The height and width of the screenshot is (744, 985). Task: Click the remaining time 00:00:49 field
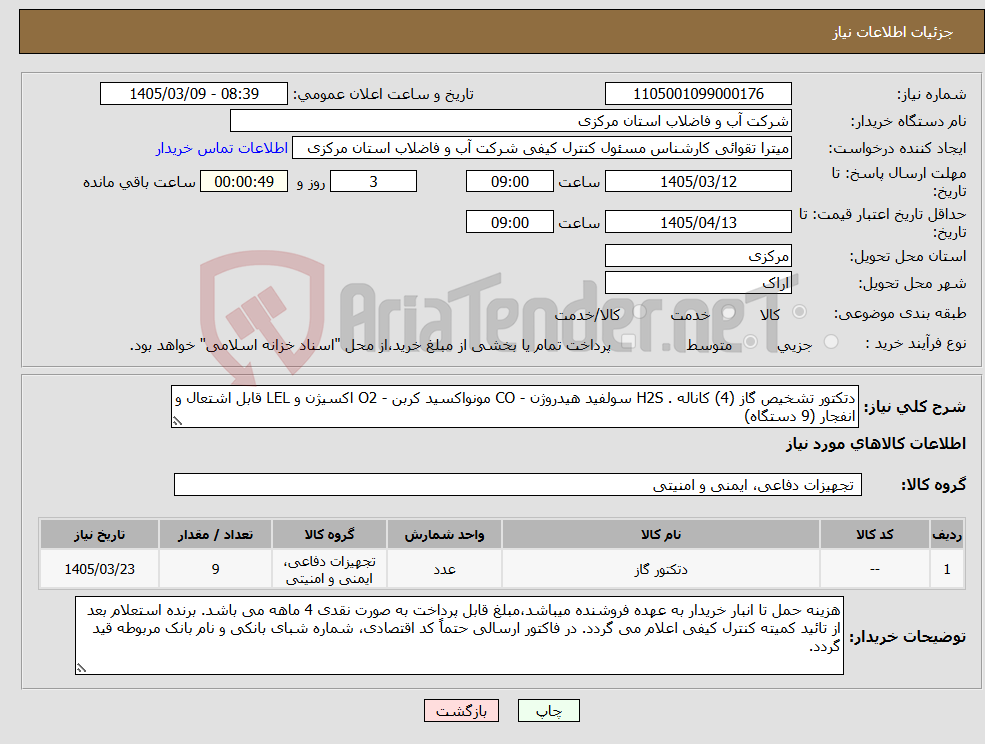(x=244, y=182)
